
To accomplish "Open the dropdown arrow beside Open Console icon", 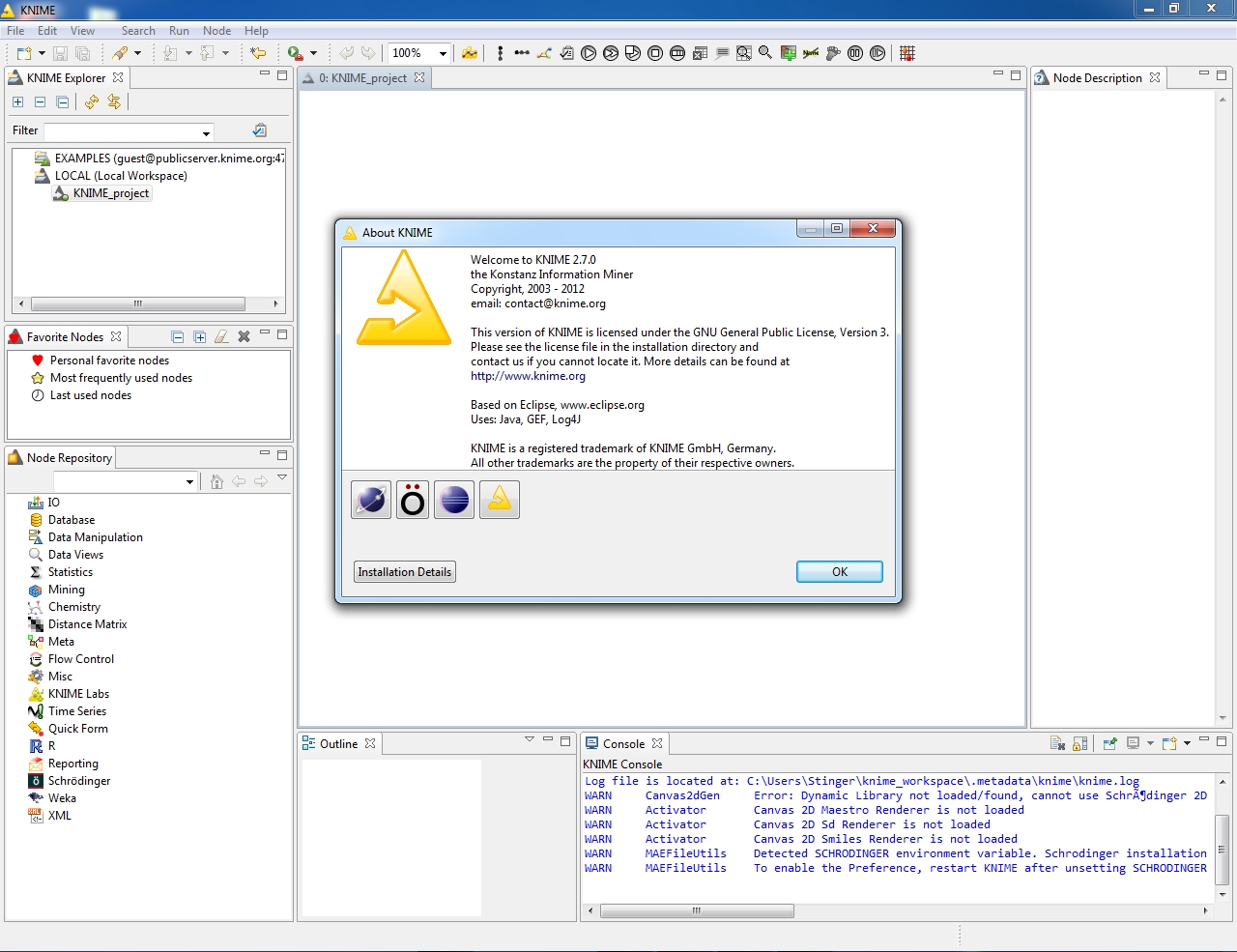I will pyautogui.click(x=1187, y=743).
